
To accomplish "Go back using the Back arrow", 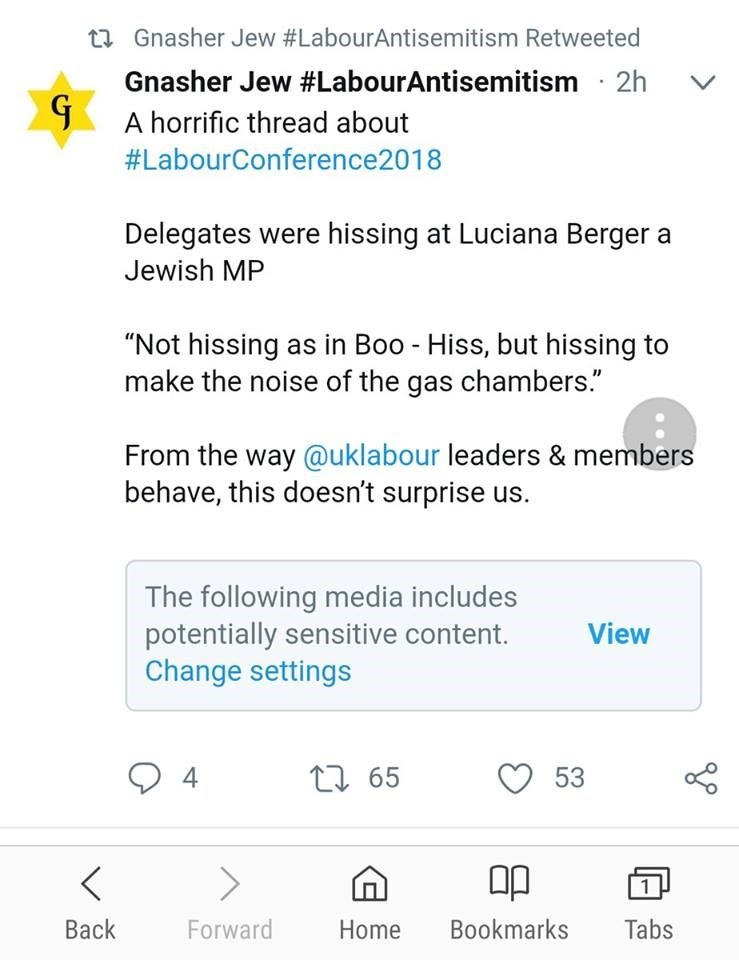I will click(x=90, y=883).
